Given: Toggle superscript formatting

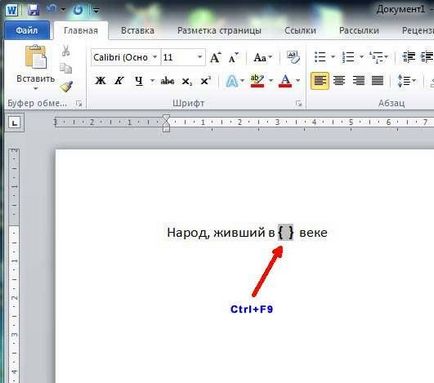Looking at the screenshot, I should [205, 81].
